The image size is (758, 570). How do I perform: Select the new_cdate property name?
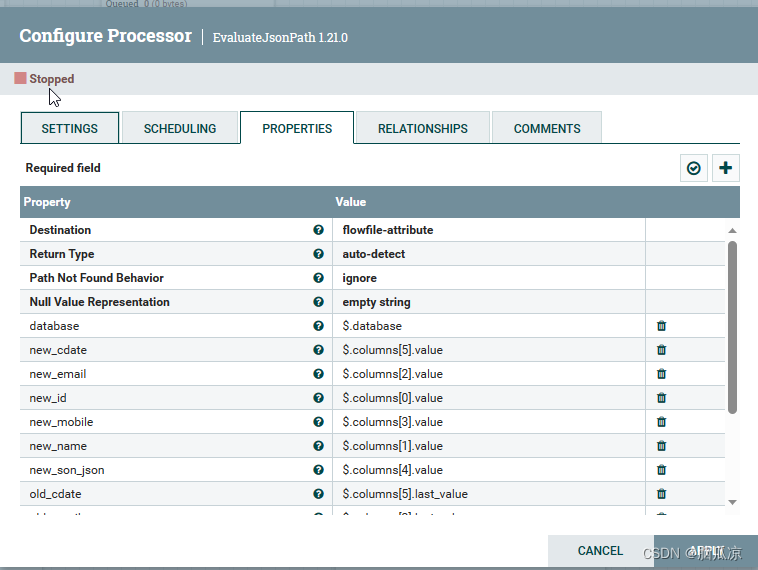(x=58, y=350)
